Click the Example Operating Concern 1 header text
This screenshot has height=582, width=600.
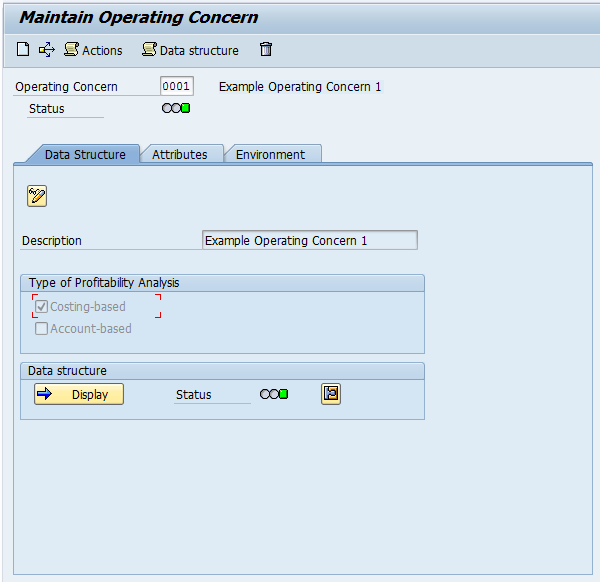[300, 87]
